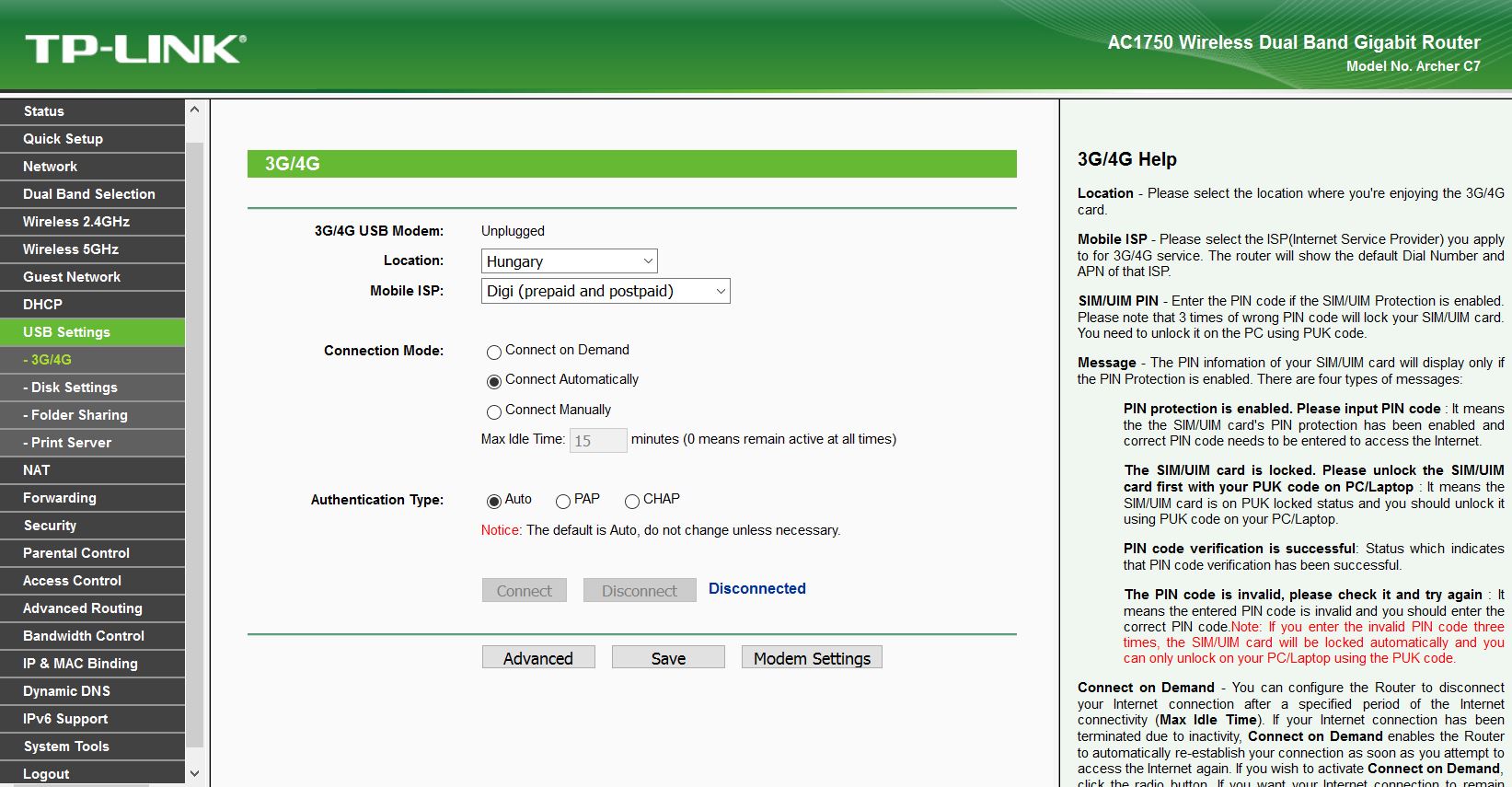Open System Tools menu
This screenshot has height=787, width=1512.
[x=92, y=746]
